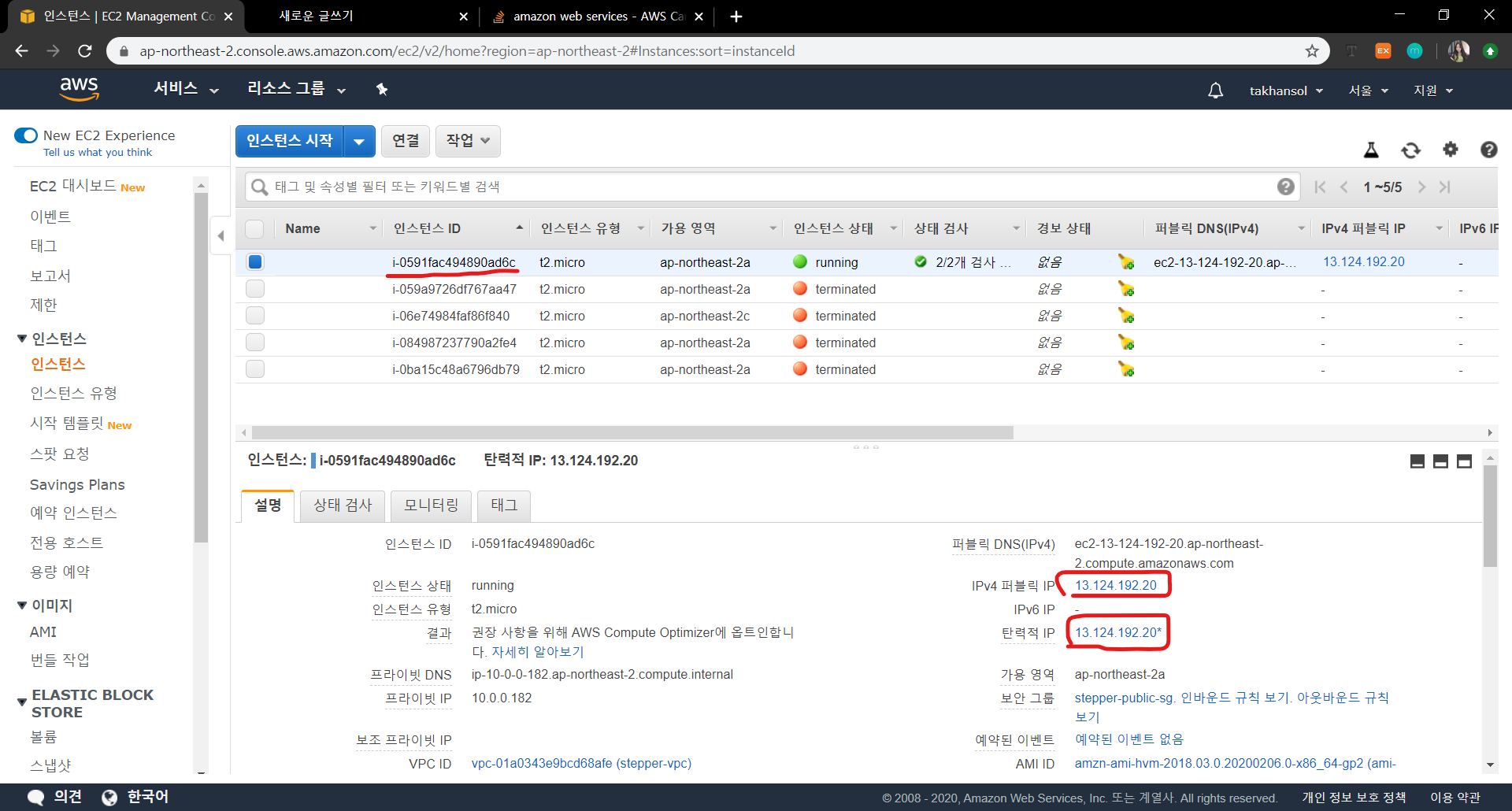Collapse the ELASTIC BLOCK STORE section
The width and height of the screenshot is (1512, 811).
[x=22, y=702]
